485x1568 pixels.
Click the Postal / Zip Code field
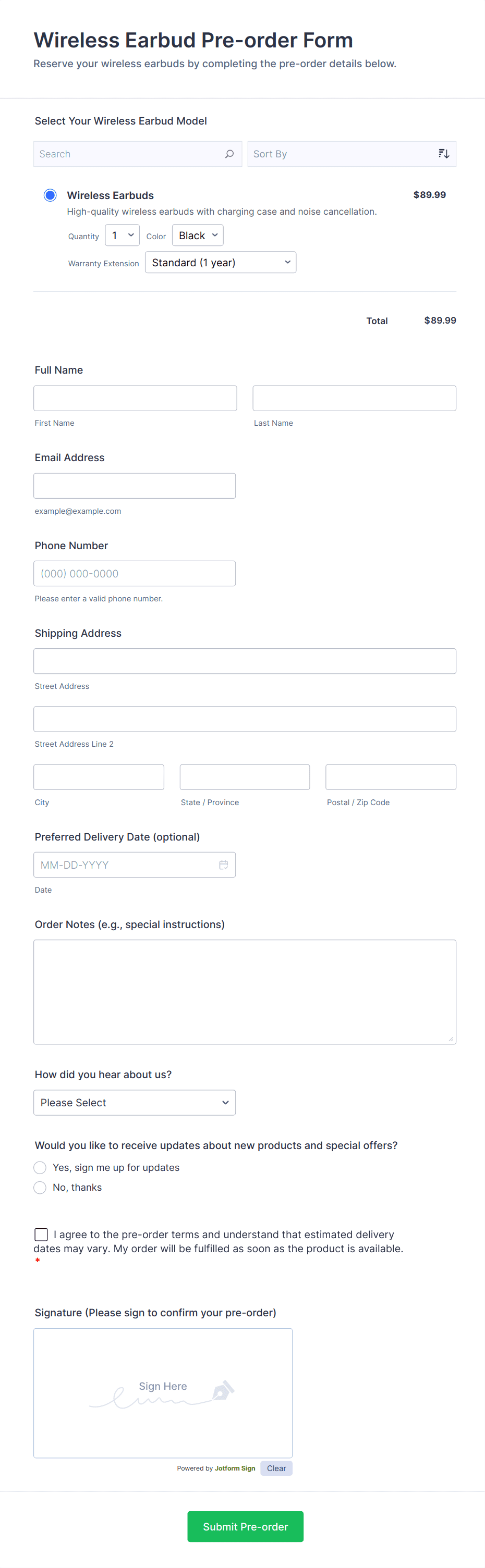click(x=390, y=776)
